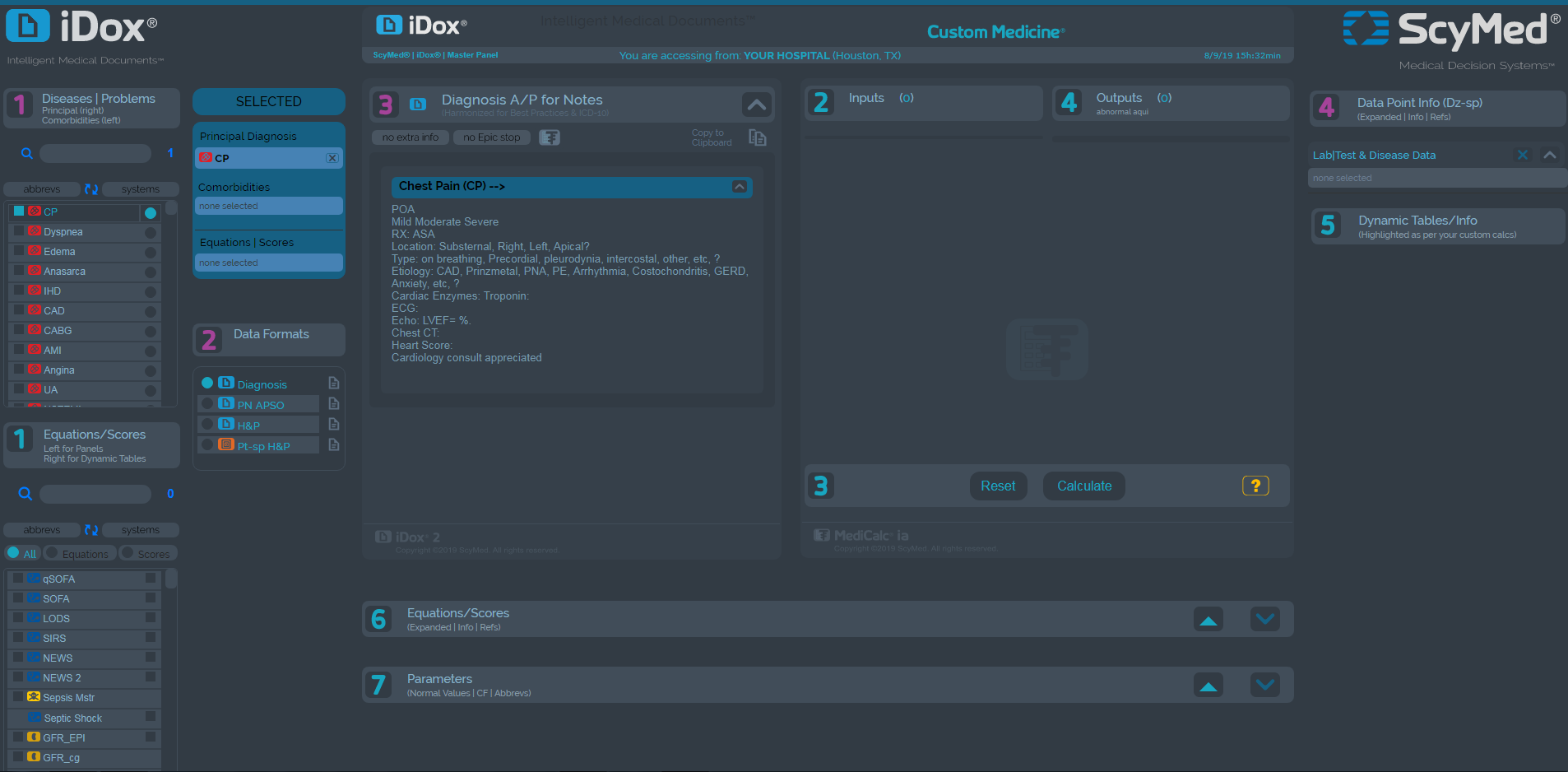Click the ScyMed logo at top right
The width and height of the screenshot is (1568, 772).
pyautogui.click(x=1452, y=30)
